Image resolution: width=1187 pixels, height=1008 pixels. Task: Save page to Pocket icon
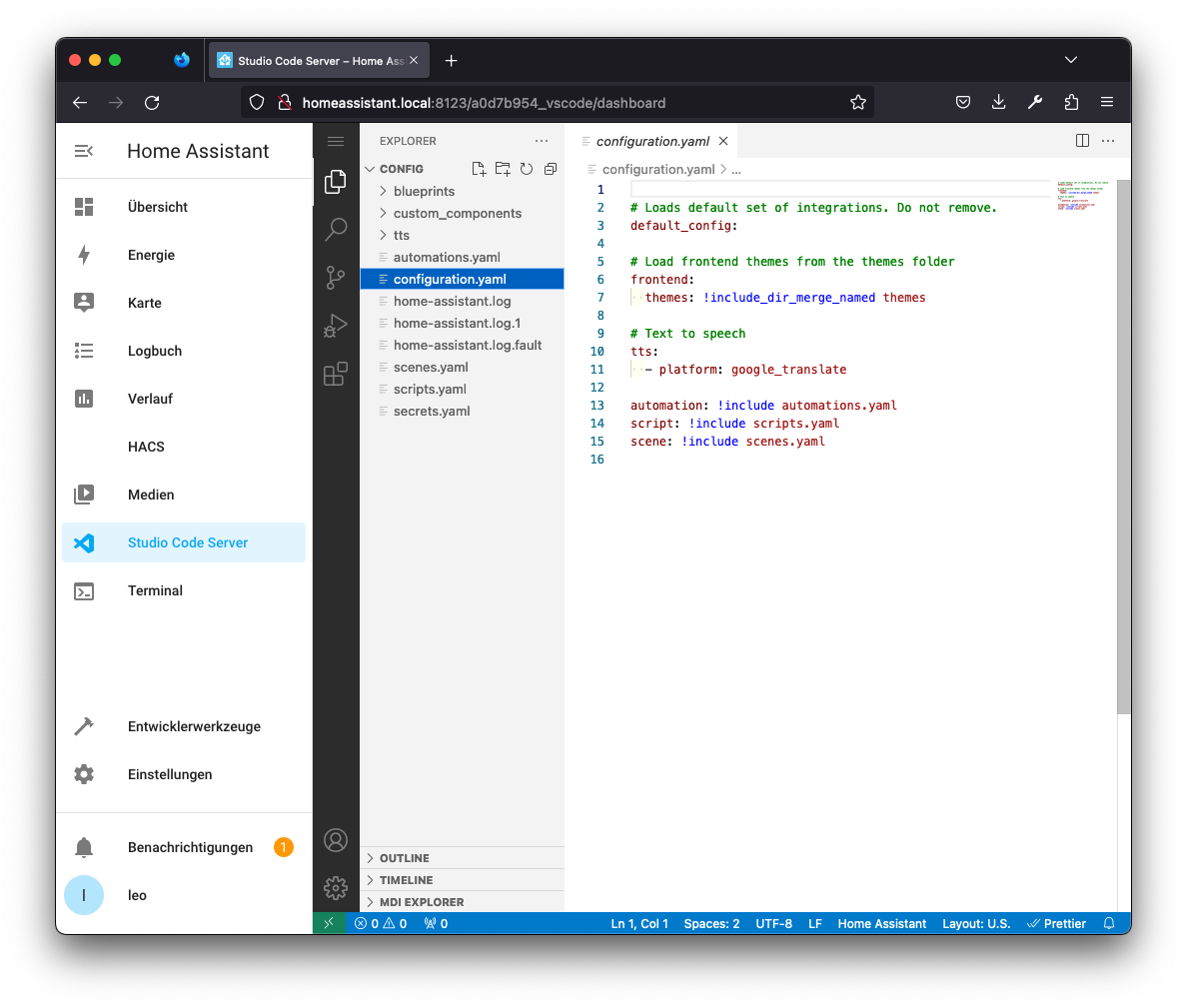point(963,102)
